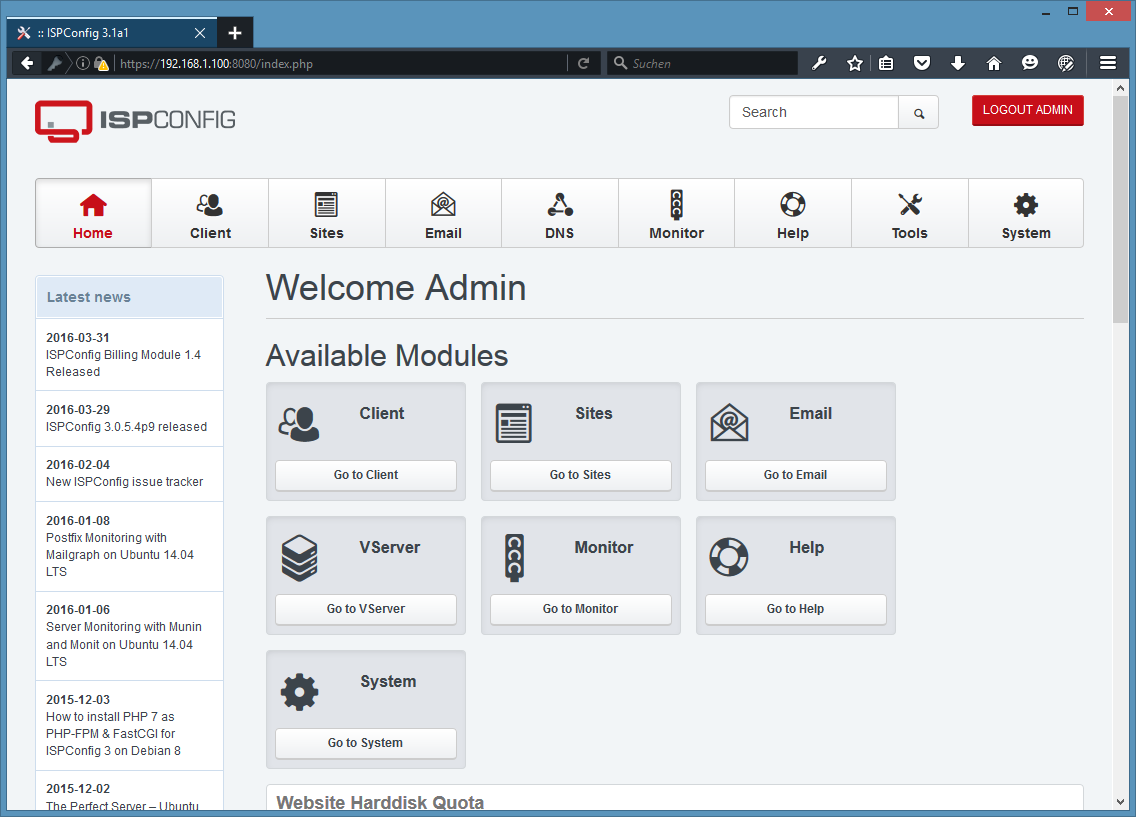Close the ISPConfig 3.1a1 tab

tap(200, 33)
